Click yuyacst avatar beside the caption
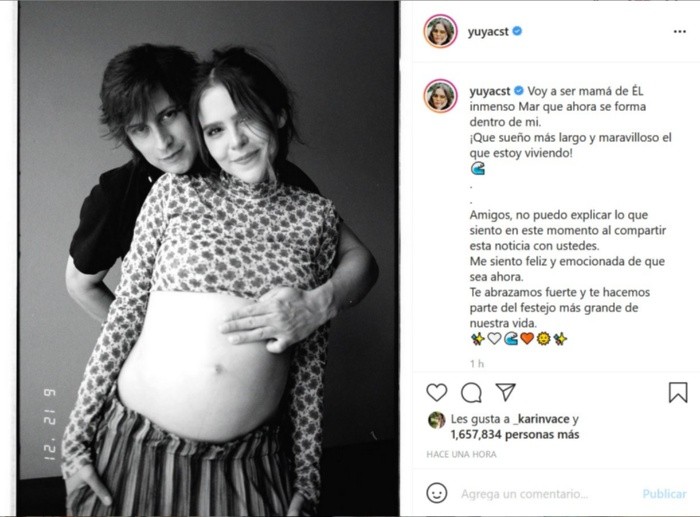This screenshot has height=517, width=700. (440, 96)
